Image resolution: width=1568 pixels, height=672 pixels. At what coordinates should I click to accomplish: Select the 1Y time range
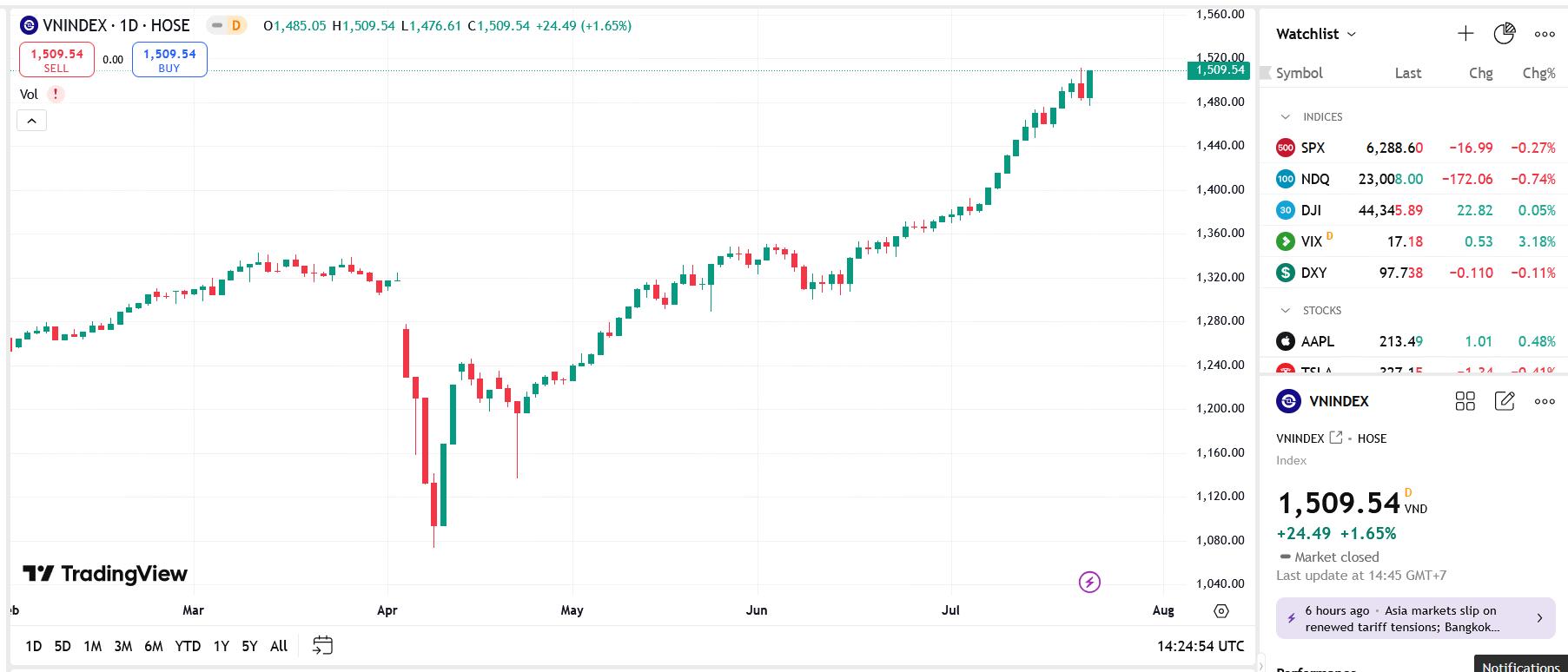click(222, 646)
